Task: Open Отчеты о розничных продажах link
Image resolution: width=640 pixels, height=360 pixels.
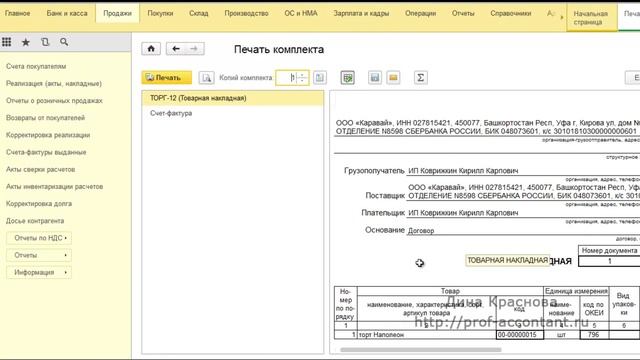Action: [x=54, y=100]
